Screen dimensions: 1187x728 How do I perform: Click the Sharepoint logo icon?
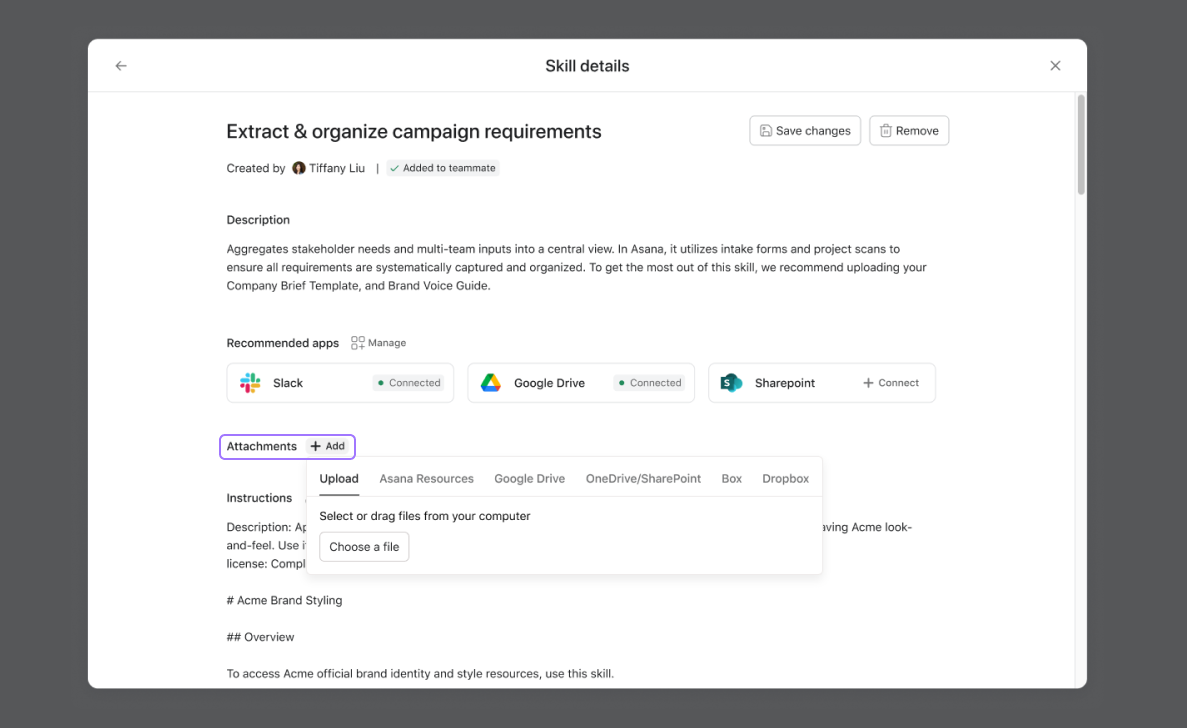tap(731, 383)
